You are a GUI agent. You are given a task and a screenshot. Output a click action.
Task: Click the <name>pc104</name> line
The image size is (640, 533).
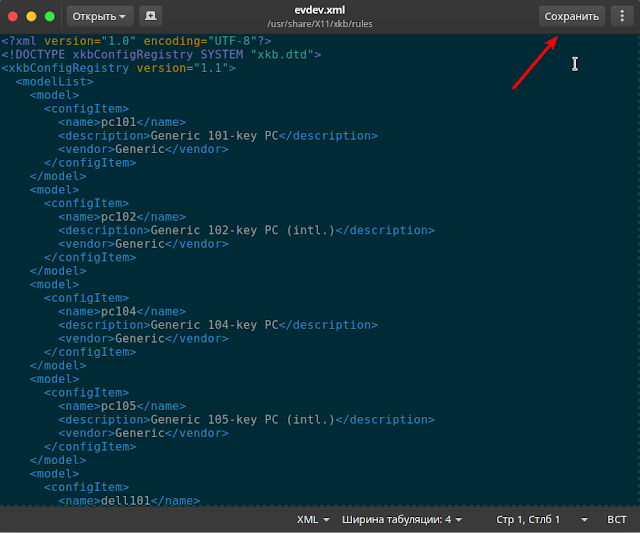pos(122,311)
